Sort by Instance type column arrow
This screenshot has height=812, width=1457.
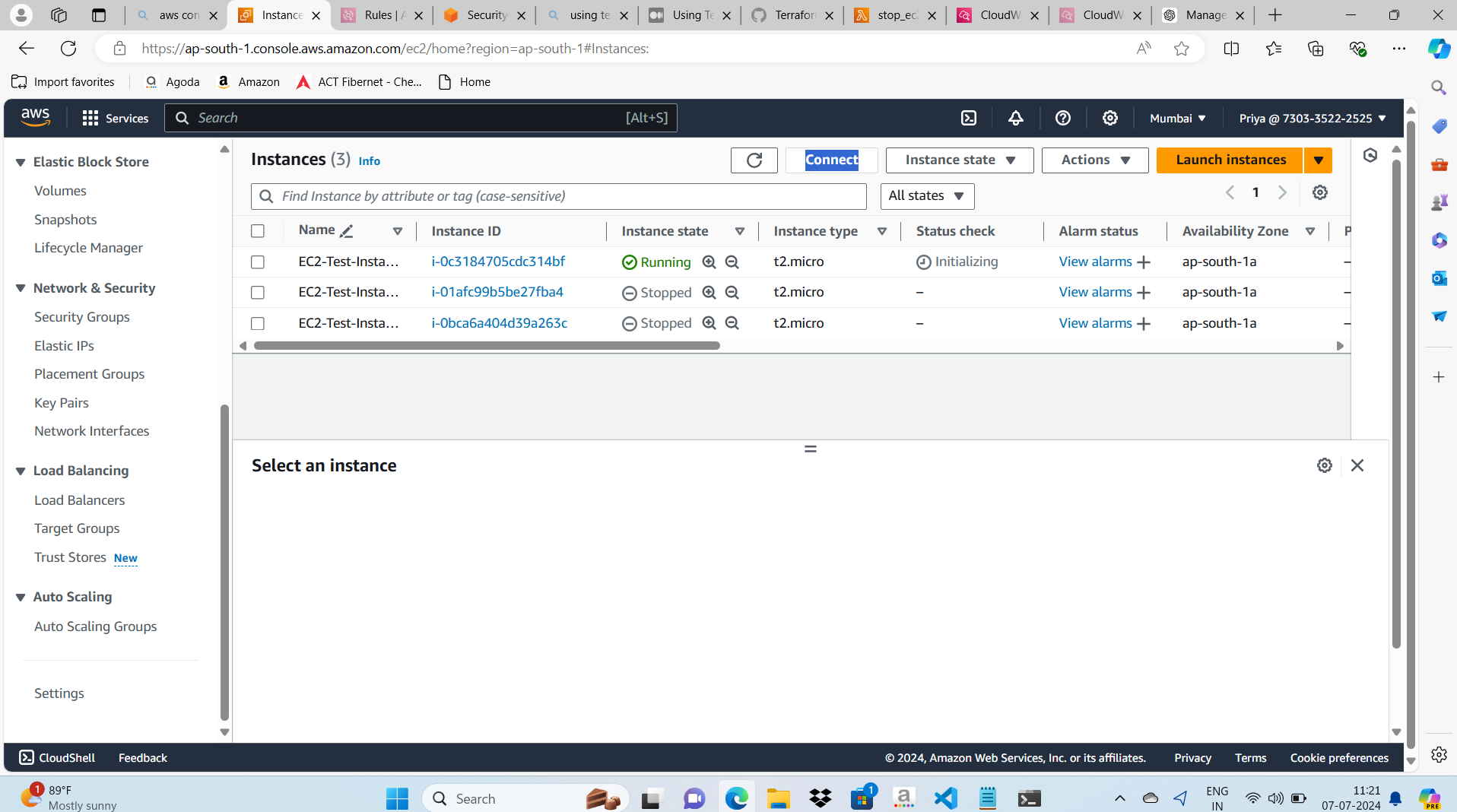(x=882, y=231)
